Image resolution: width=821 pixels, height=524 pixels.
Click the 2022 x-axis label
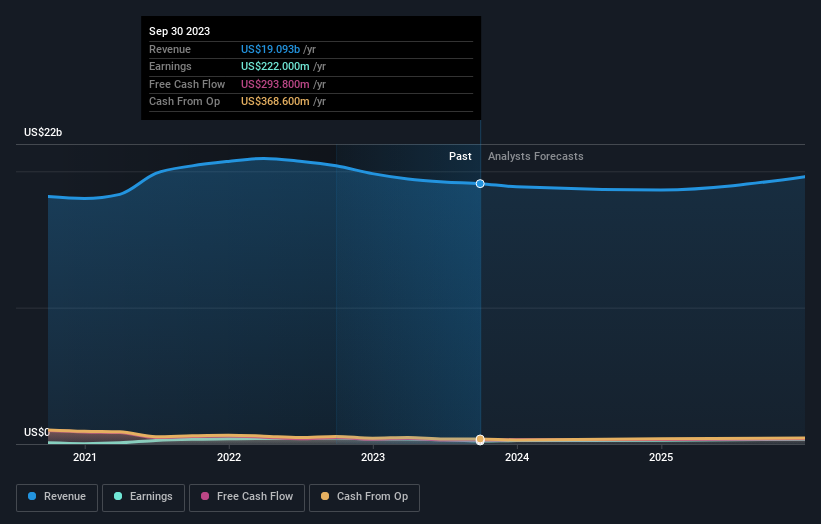(x=229, y=458)
